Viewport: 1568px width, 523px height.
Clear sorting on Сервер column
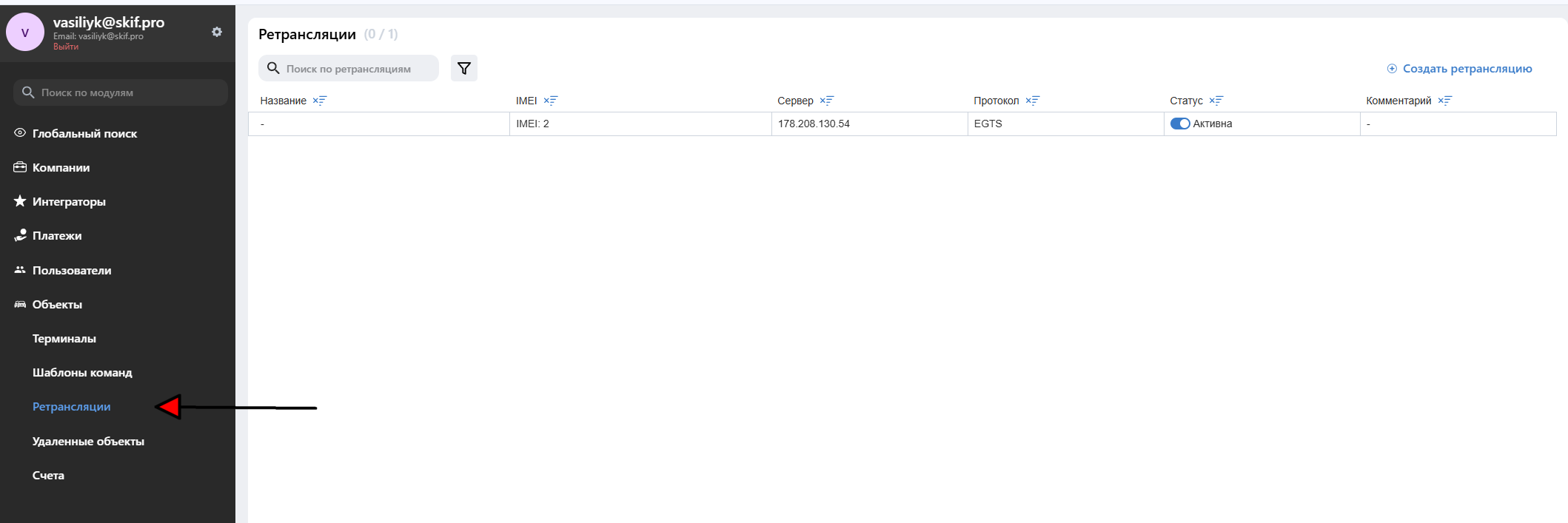click(x=826, y=101)
